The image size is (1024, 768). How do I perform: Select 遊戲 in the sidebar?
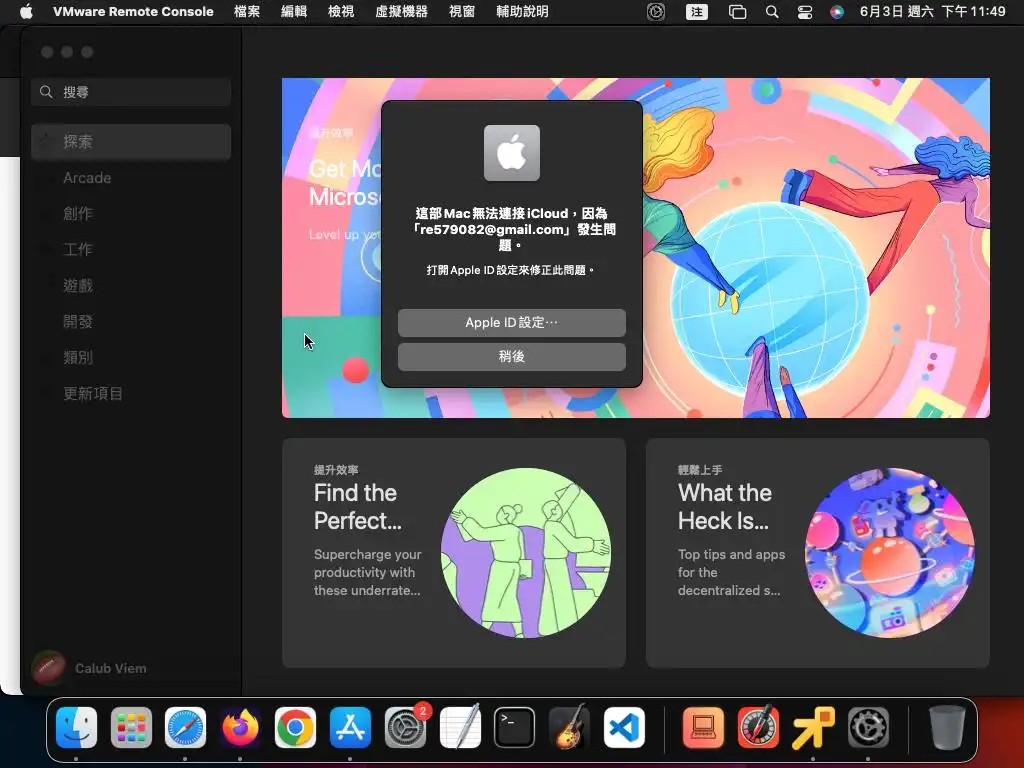pyautogui.click(x=131, y=285)
